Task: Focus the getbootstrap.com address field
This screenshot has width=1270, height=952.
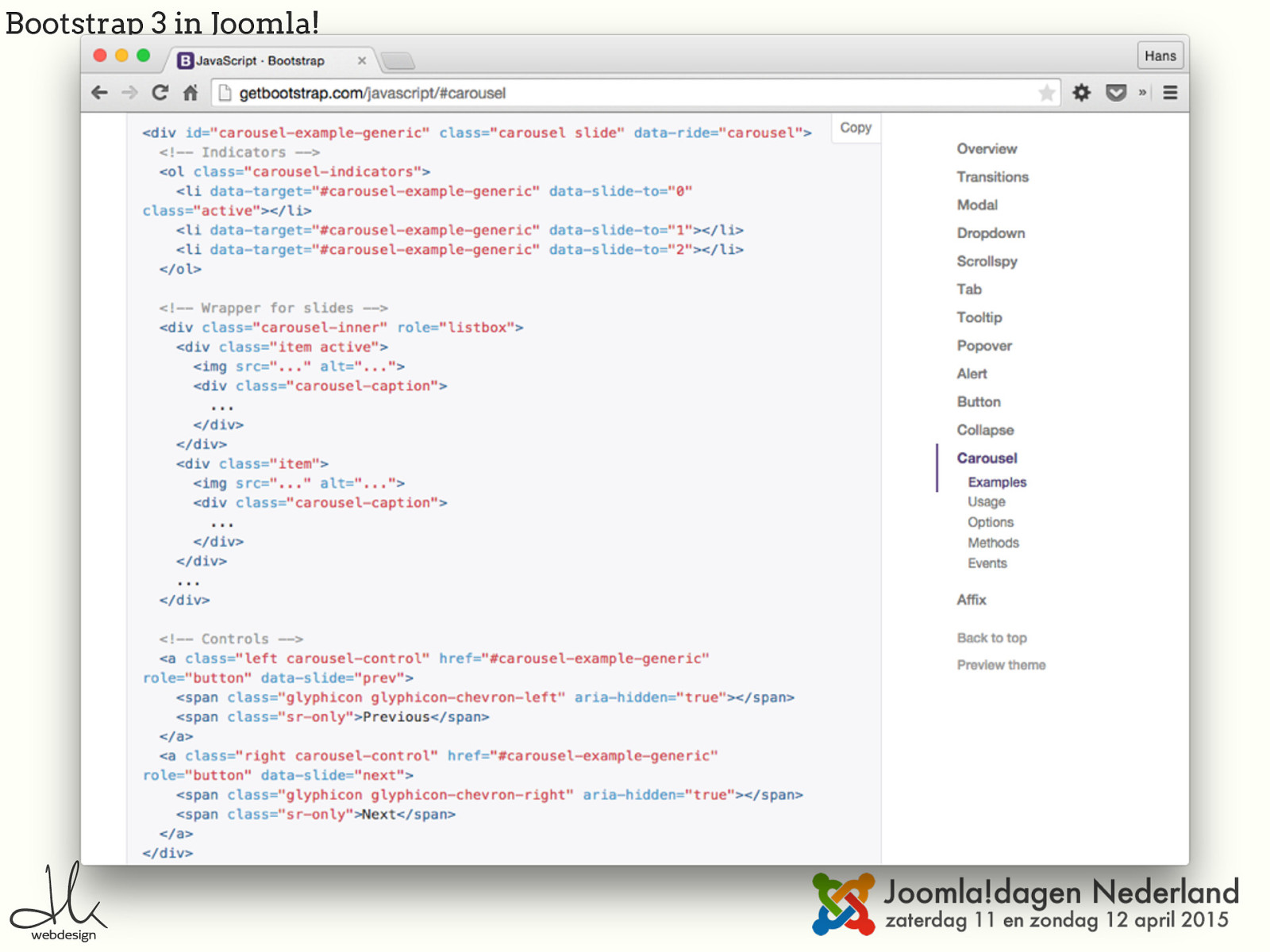Action: pyautogui.click(x=635, y=93)
